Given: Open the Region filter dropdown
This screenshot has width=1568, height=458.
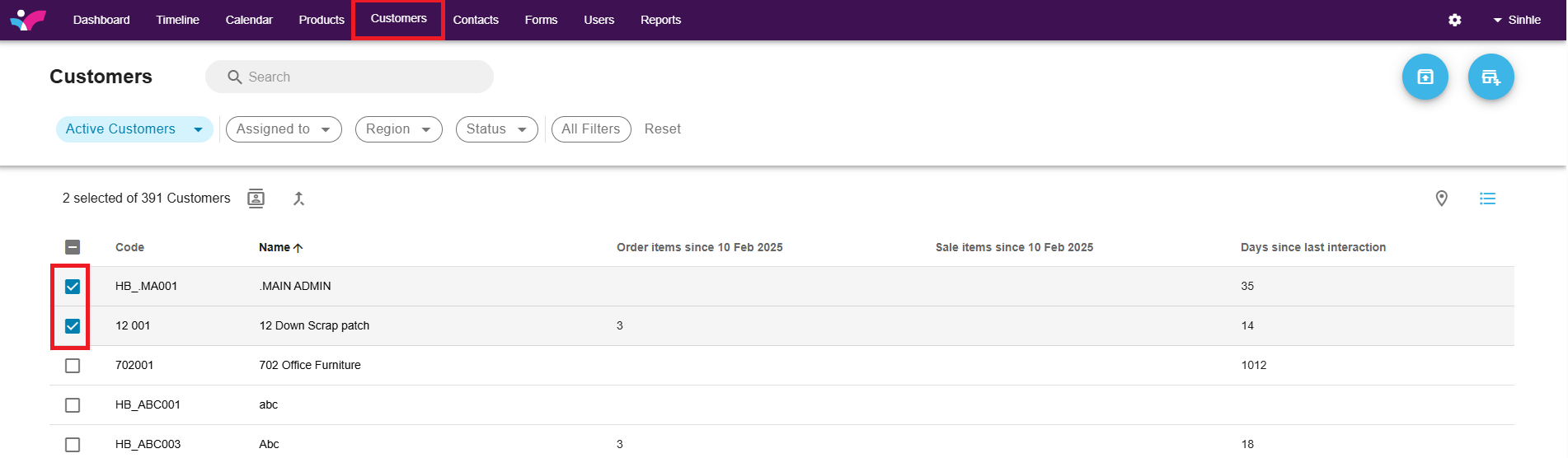Looking at the screenshot, I should coord(398,129).
